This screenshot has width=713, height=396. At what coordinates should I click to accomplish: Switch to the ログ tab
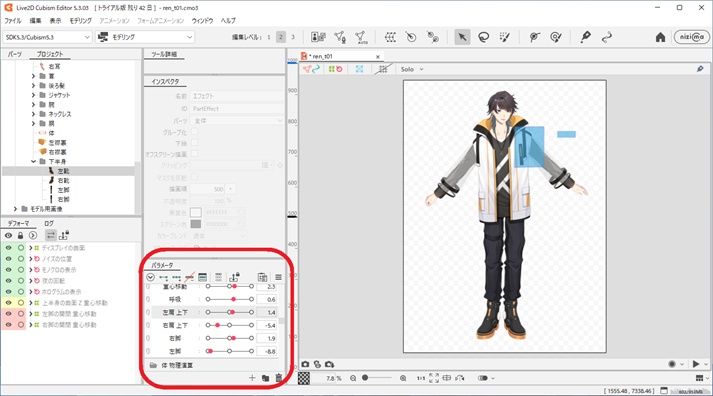point(49,223)
